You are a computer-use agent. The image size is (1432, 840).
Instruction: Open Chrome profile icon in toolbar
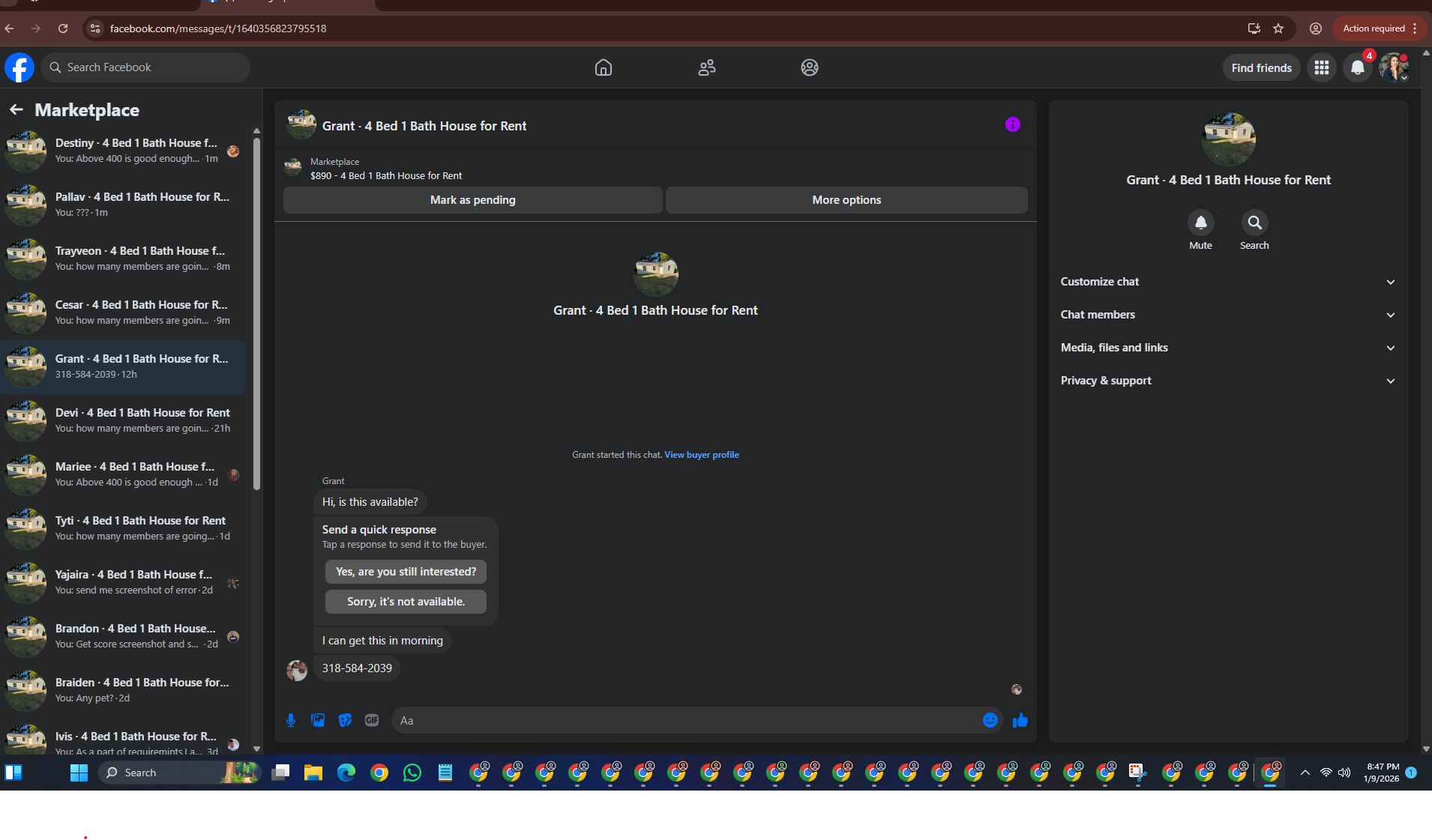[x=1316, y=28]
